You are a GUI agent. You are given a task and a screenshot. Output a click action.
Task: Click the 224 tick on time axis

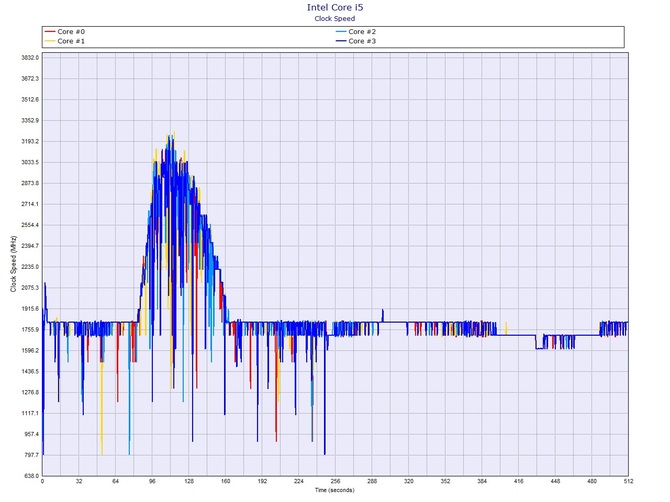pyautogui.click(x=299, y=481)
